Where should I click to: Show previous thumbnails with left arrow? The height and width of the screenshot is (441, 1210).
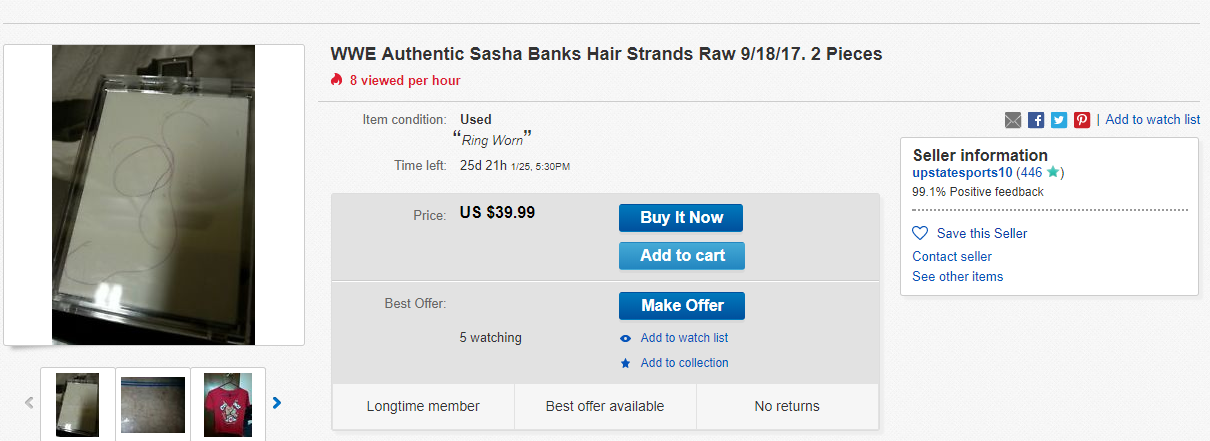tap(29, 403)
